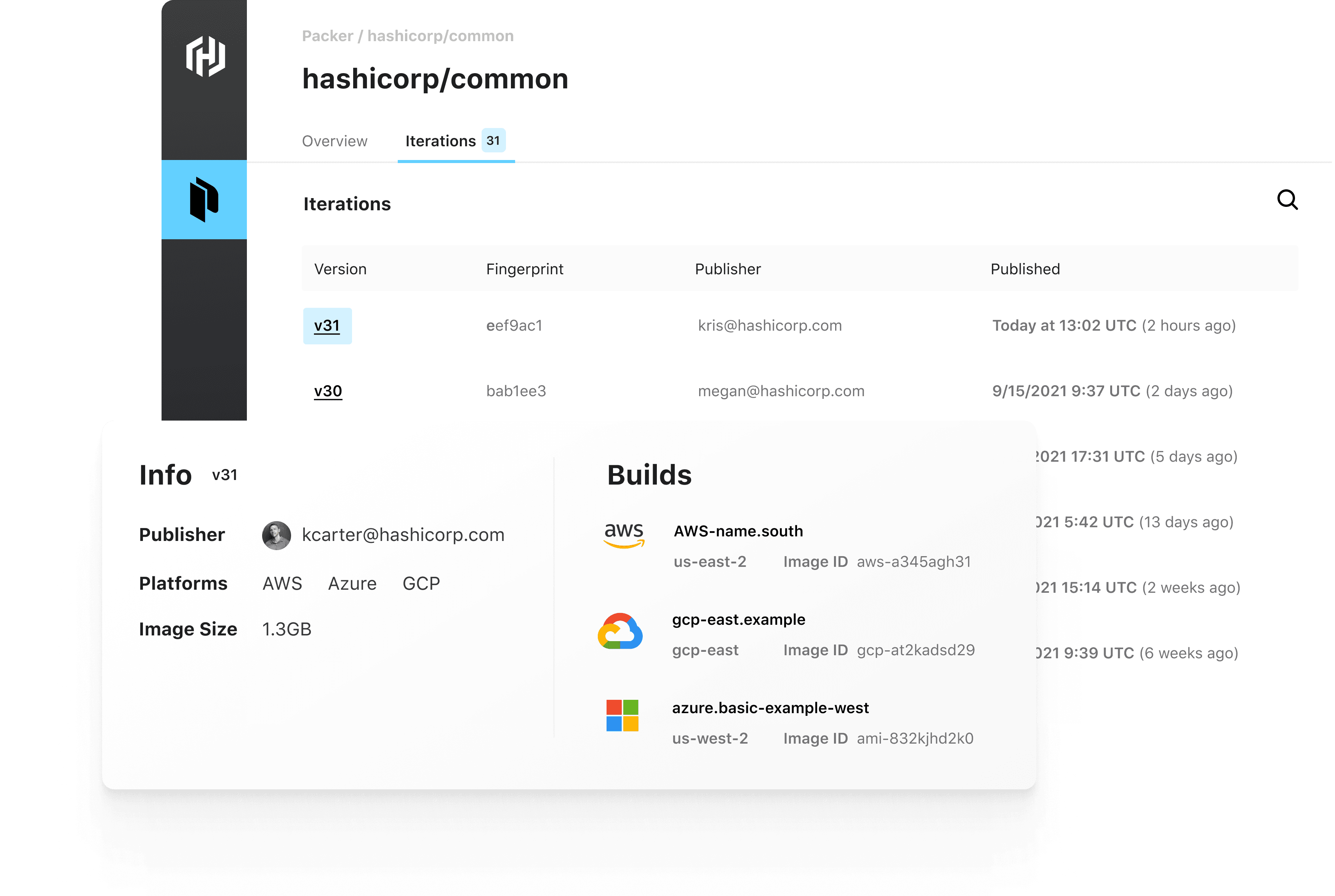
Task: Open version v30 link
Action: 328,392
